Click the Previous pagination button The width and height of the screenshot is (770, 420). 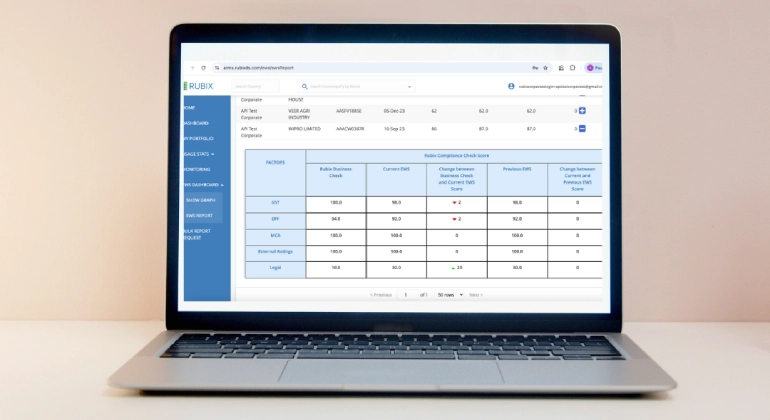381,295
